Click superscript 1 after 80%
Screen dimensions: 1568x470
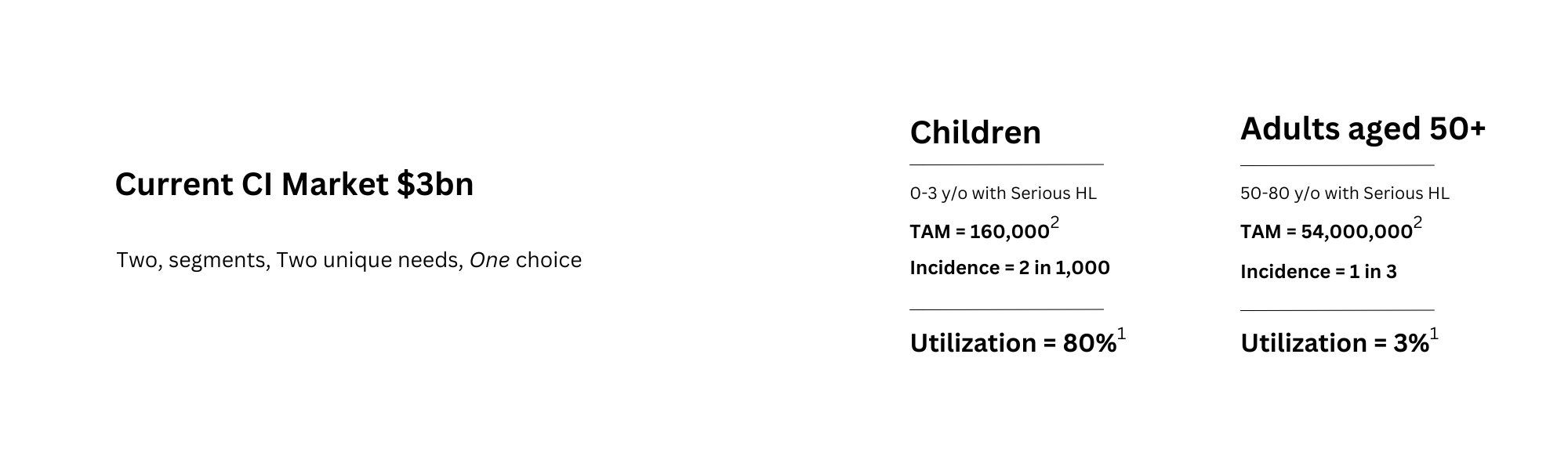pos(1122,334)
